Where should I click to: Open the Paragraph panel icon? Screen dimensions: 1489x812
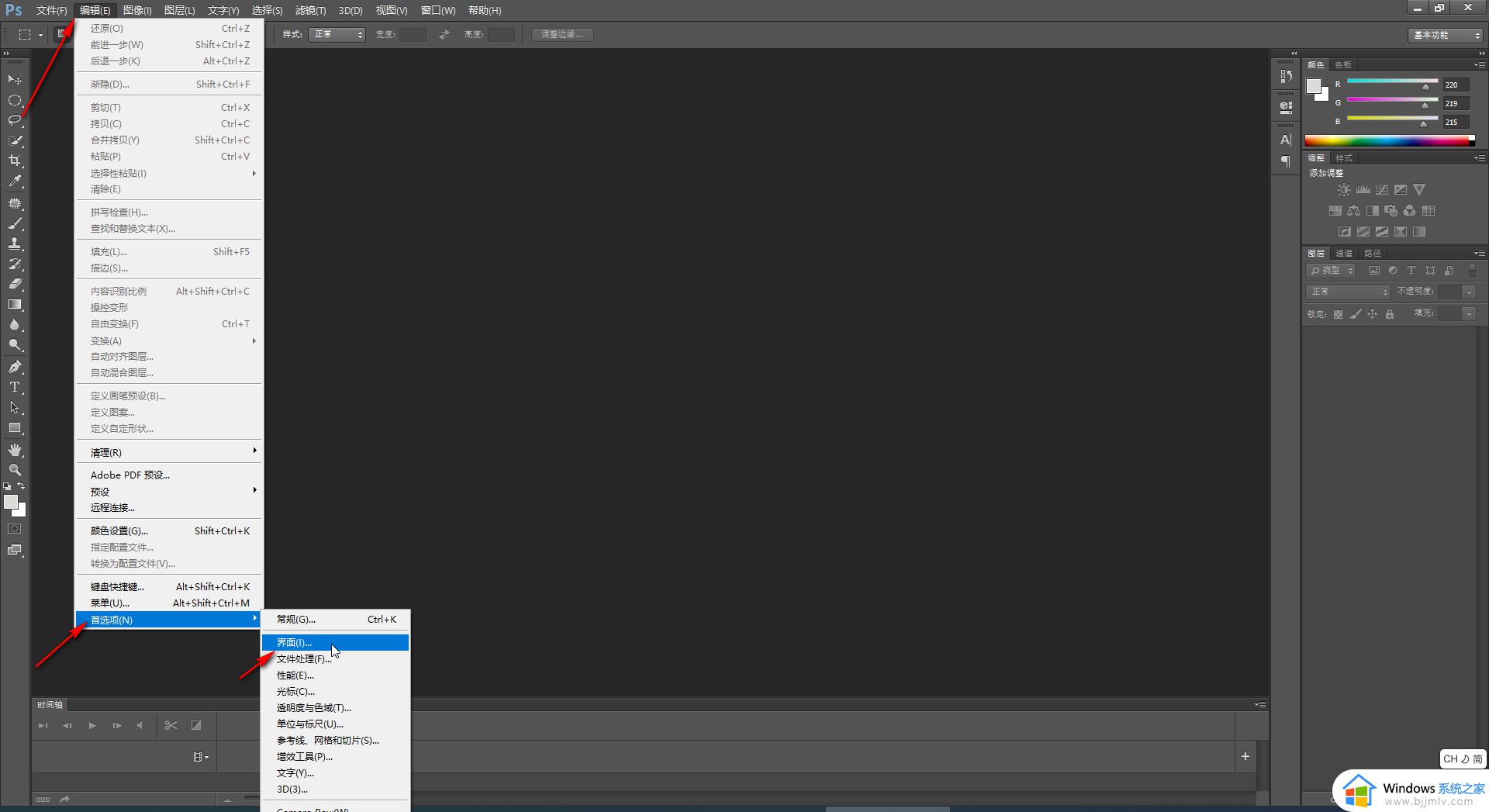point(1286,161)
